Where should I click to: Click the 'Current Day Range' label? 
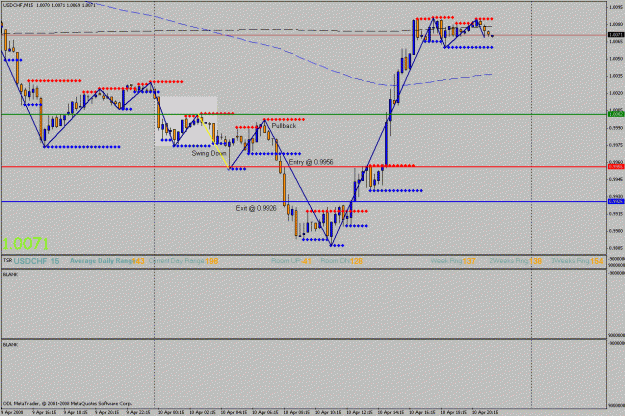(x=177, y=261)
